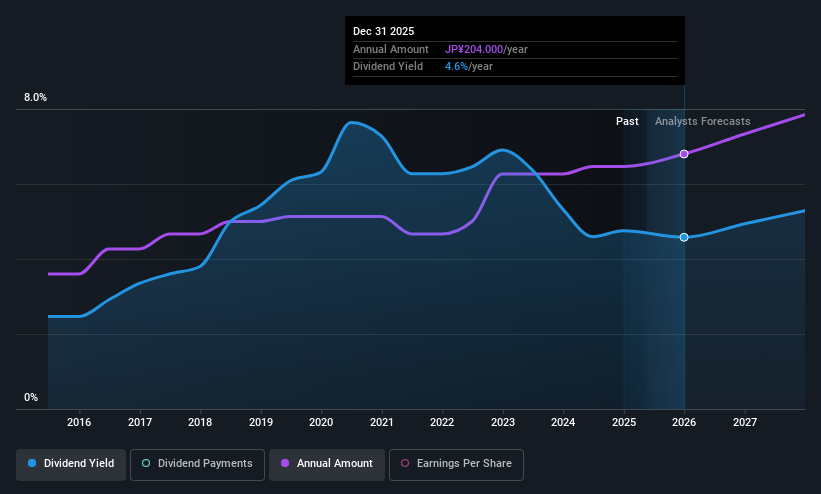Enable the Dividend Payments series
This screenshot has height=494, width=821.
[197, 465]
